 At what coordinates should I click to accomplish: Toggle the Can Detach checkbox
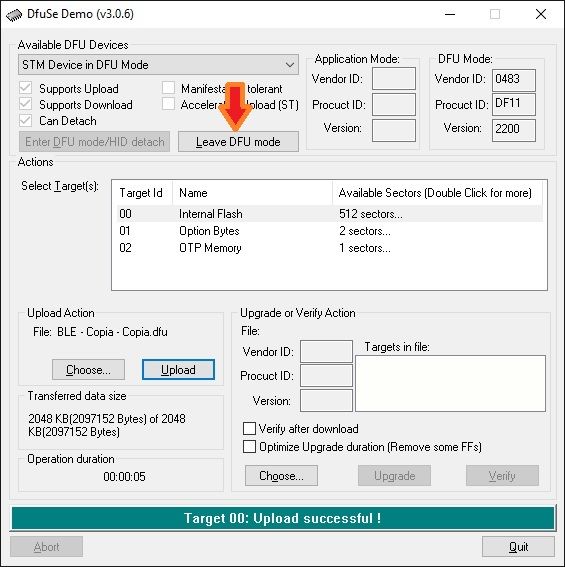[x=25, y=120]
